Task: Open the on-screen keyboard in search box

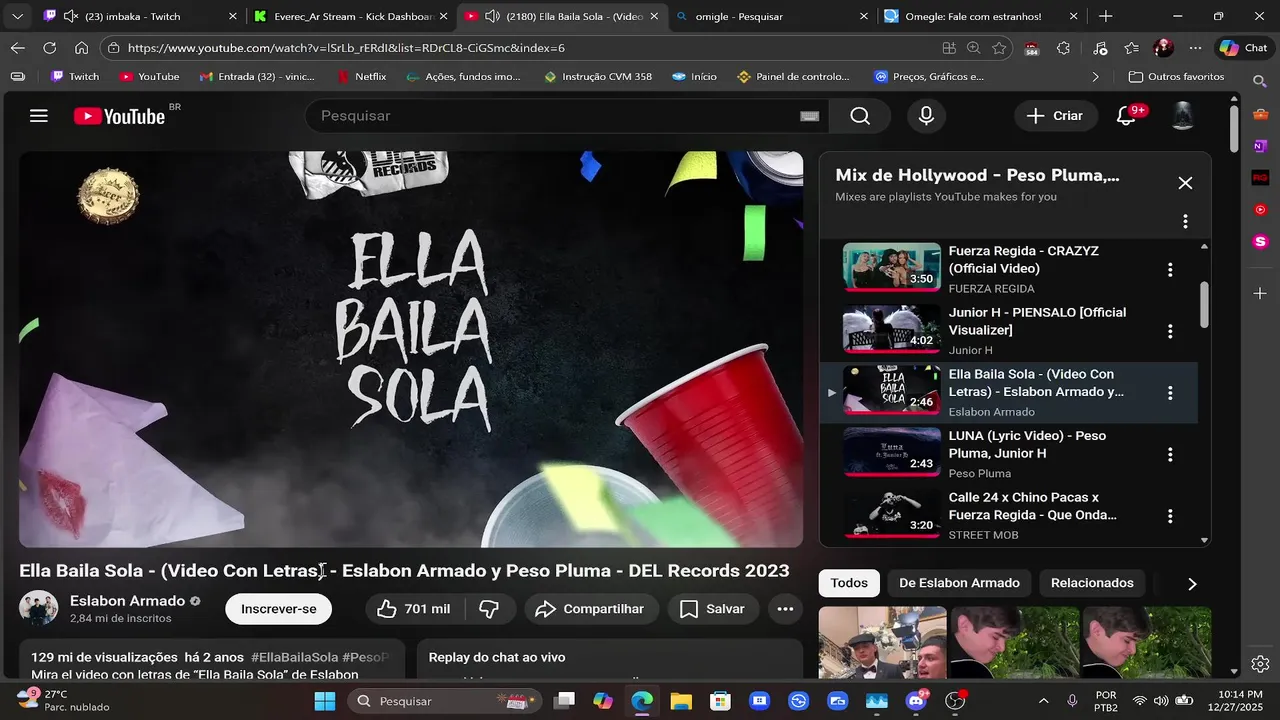Action: 810,116
